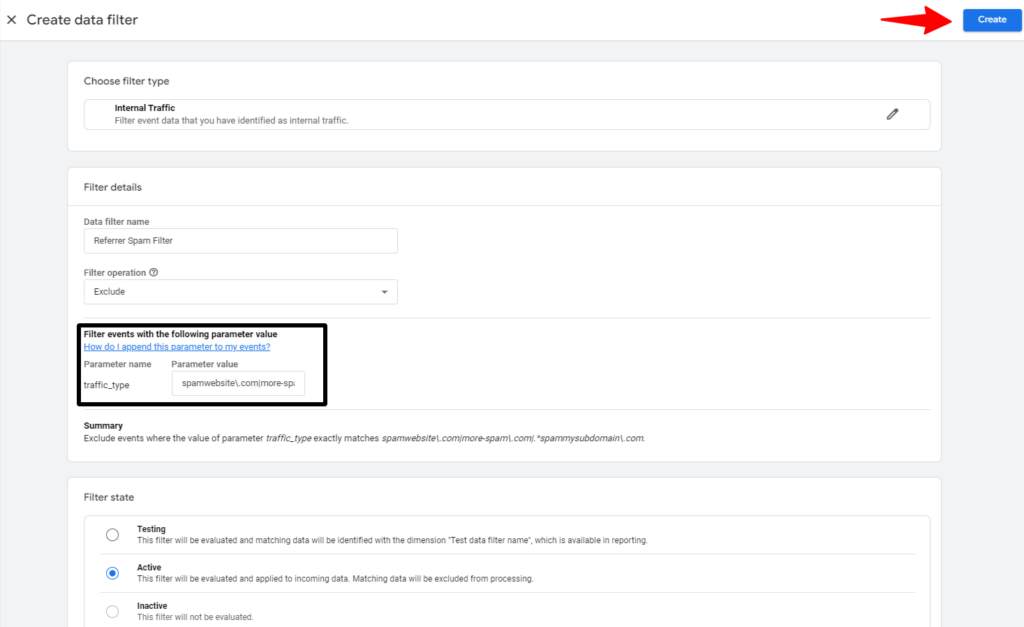Image resolution: width=1024 pixels, height=627 pixels.
Task: Select the Inactive radio button
Action: 112,610
